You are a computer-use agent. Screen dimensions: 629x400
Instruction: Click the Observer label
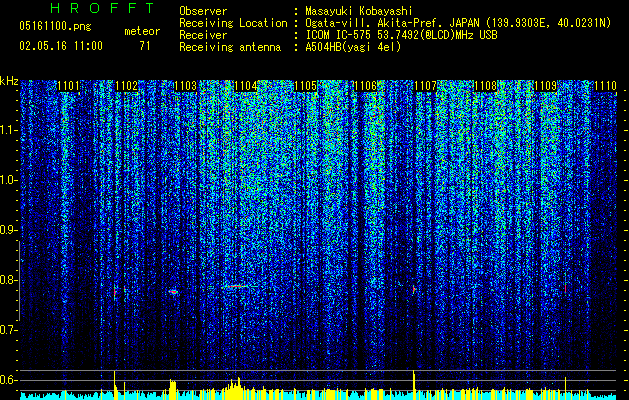click(x=203, y=11)
